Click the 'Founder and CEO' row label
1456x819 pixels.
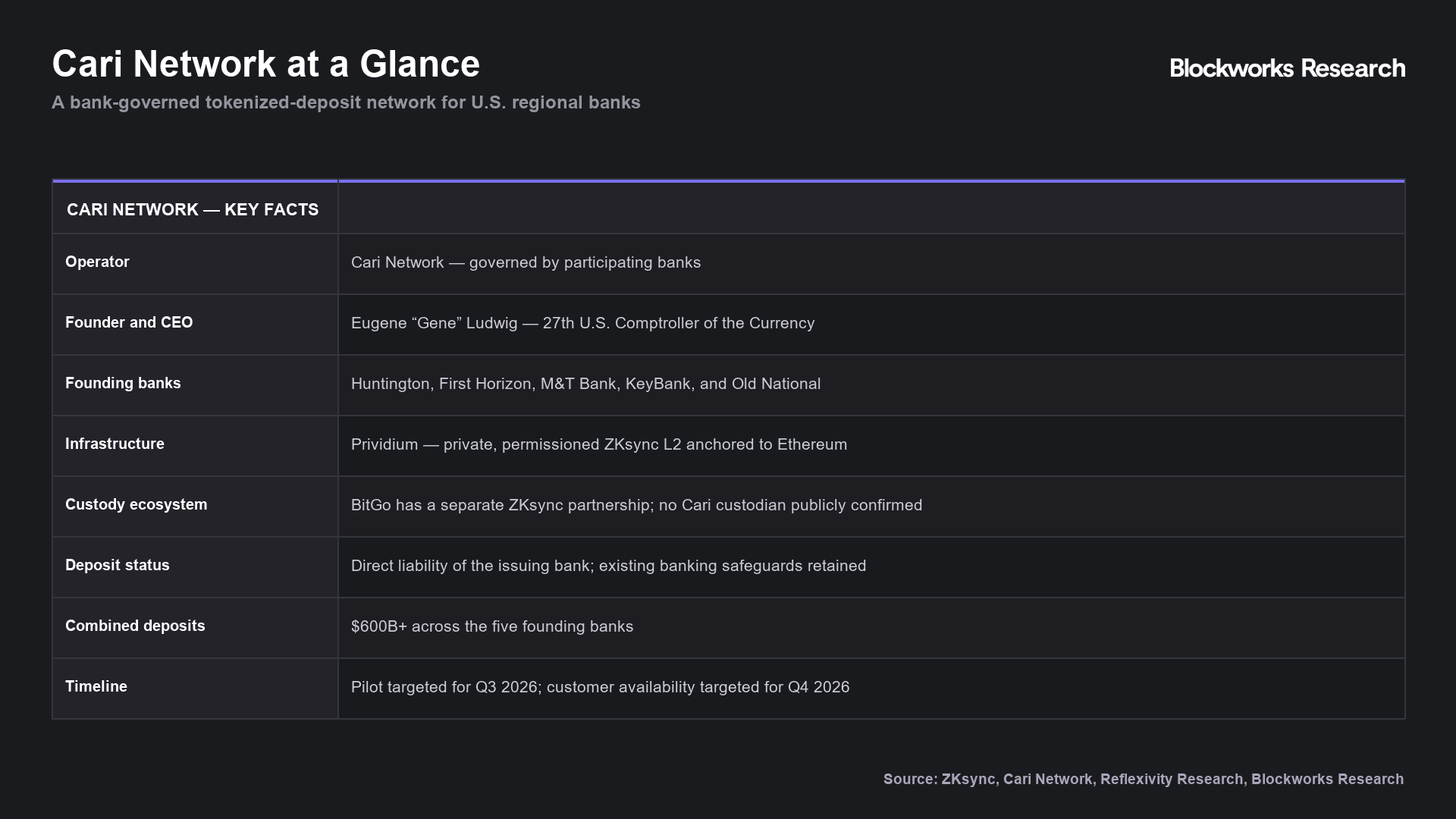coord(129,322)
